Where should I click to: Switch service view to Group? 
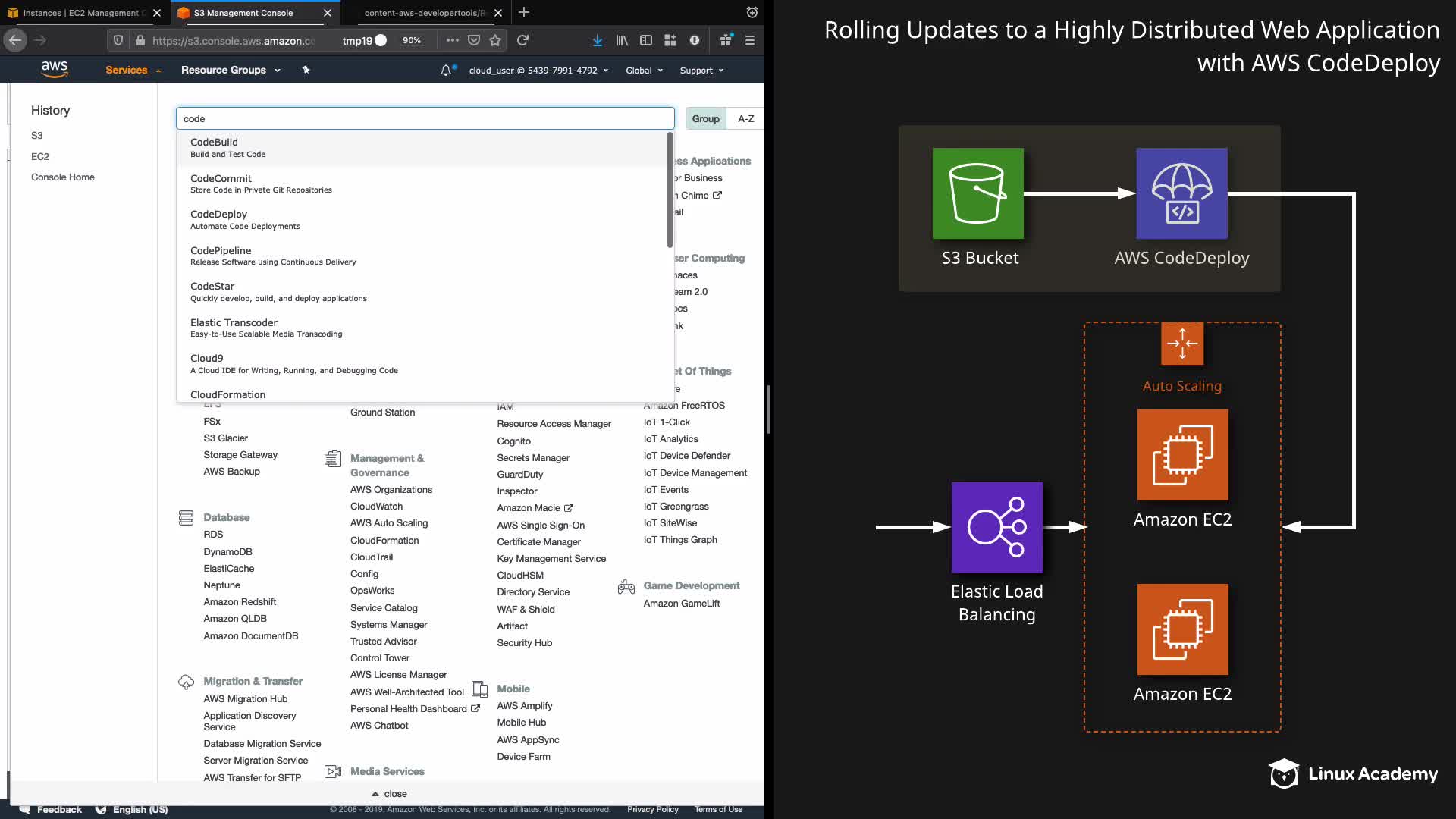705,118
